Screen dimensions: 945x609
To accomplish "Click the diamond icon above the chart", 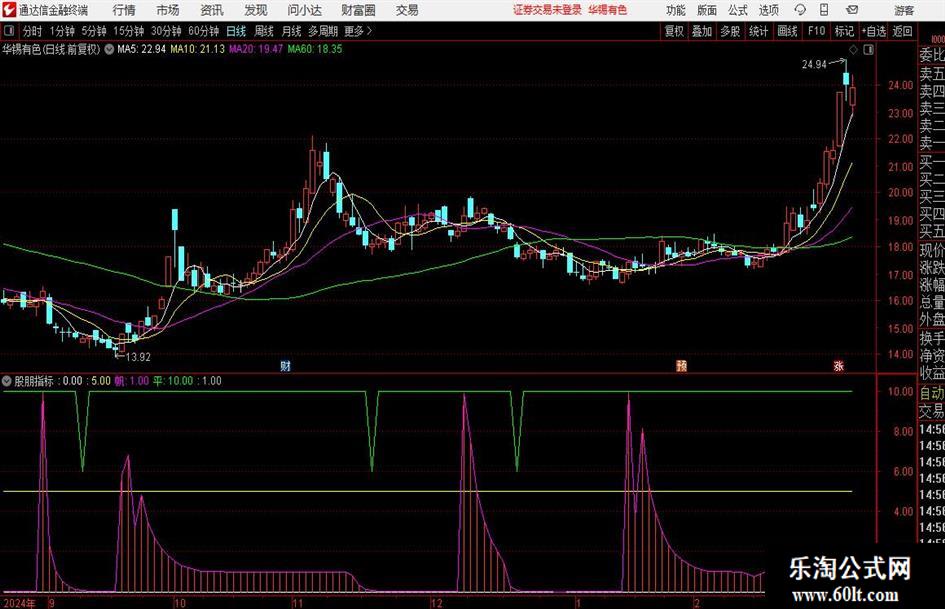I will click(853, 49).
